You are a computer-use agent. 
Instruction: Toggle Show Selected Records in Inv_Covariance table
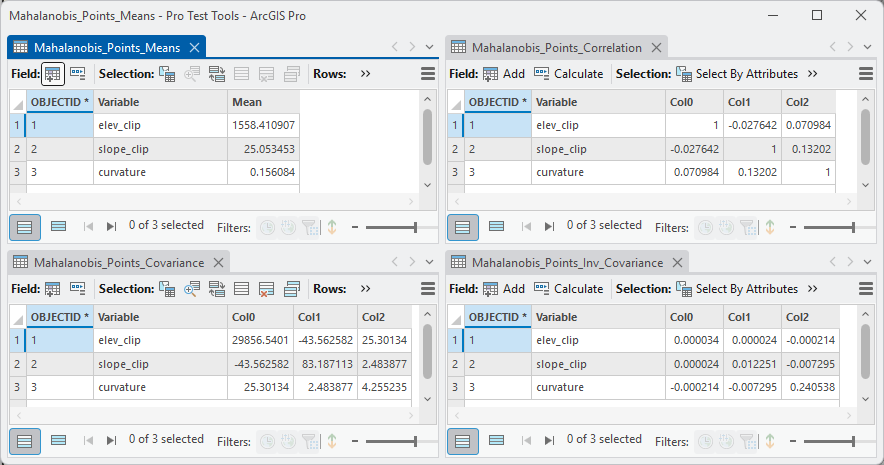pos(497,441)
